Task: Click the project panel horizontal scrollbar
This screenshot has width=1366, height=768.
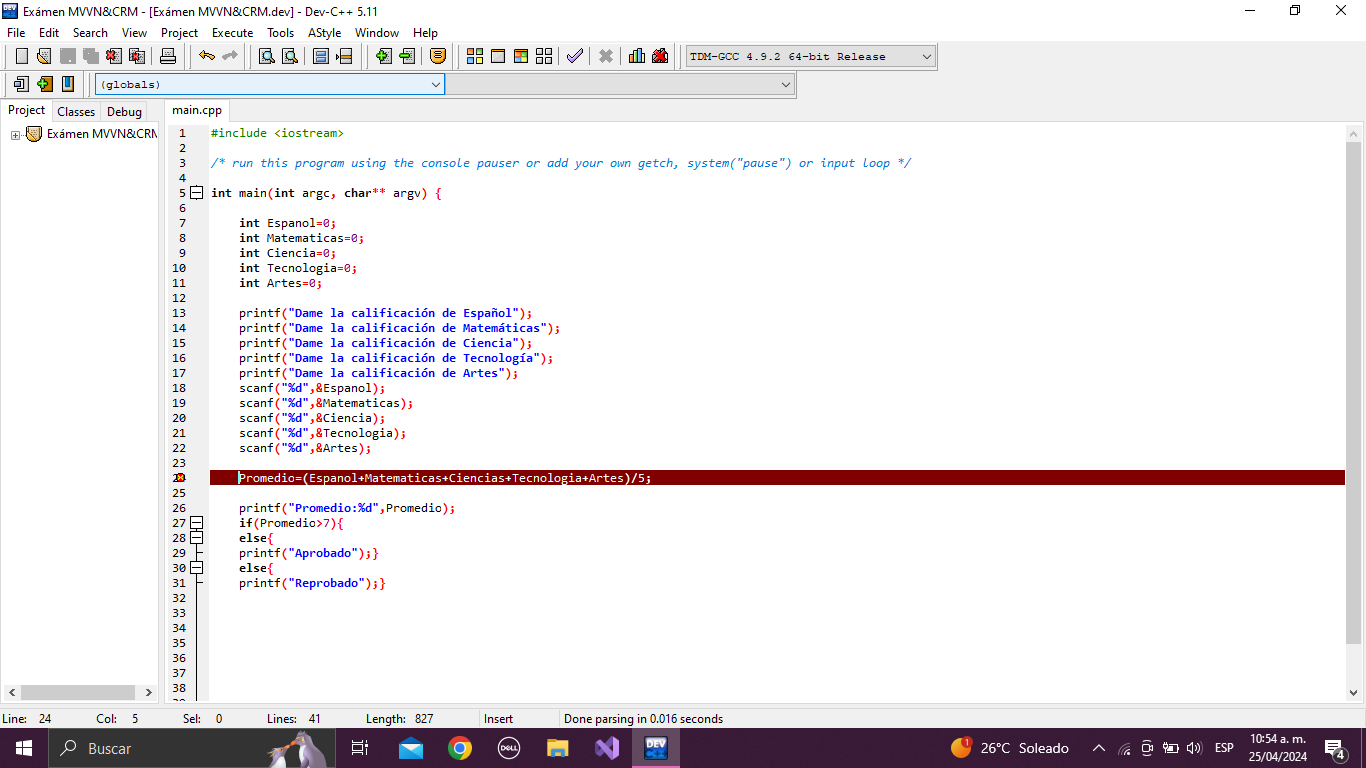Action: click(78, 692)
